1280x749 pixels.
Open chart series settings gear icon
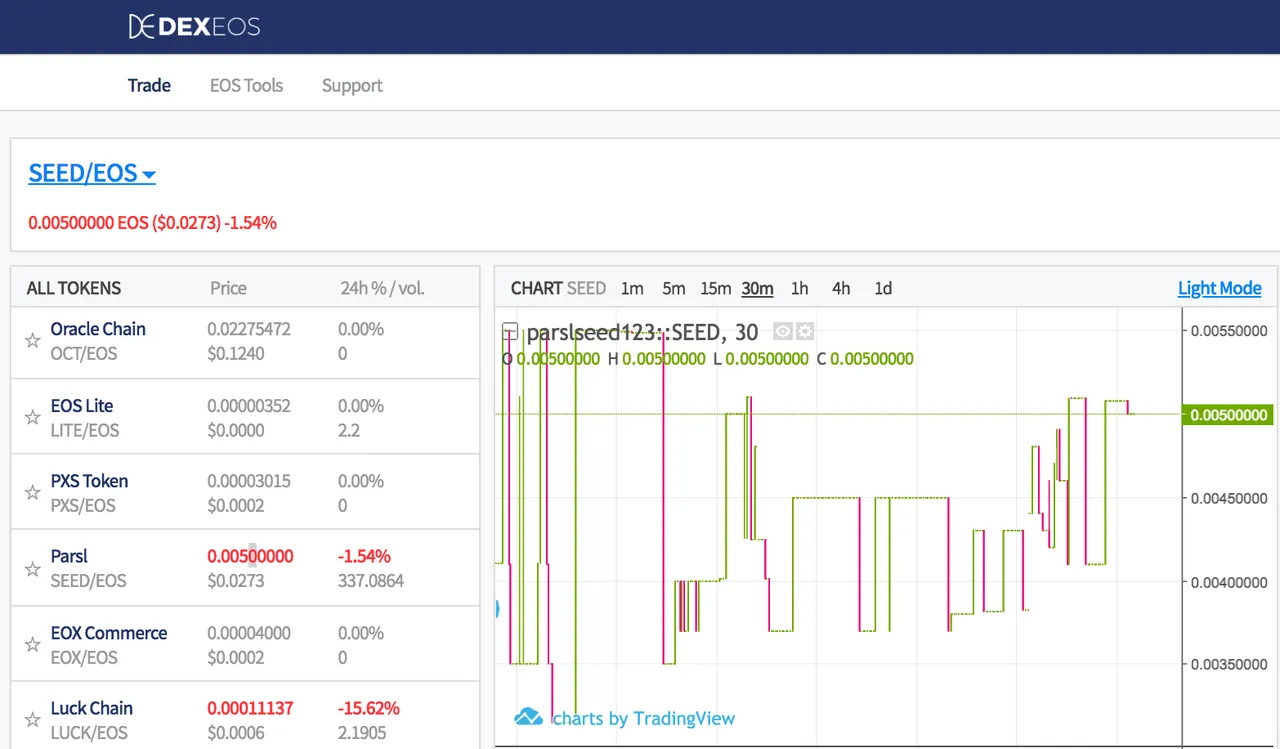(x=805, y=332)
